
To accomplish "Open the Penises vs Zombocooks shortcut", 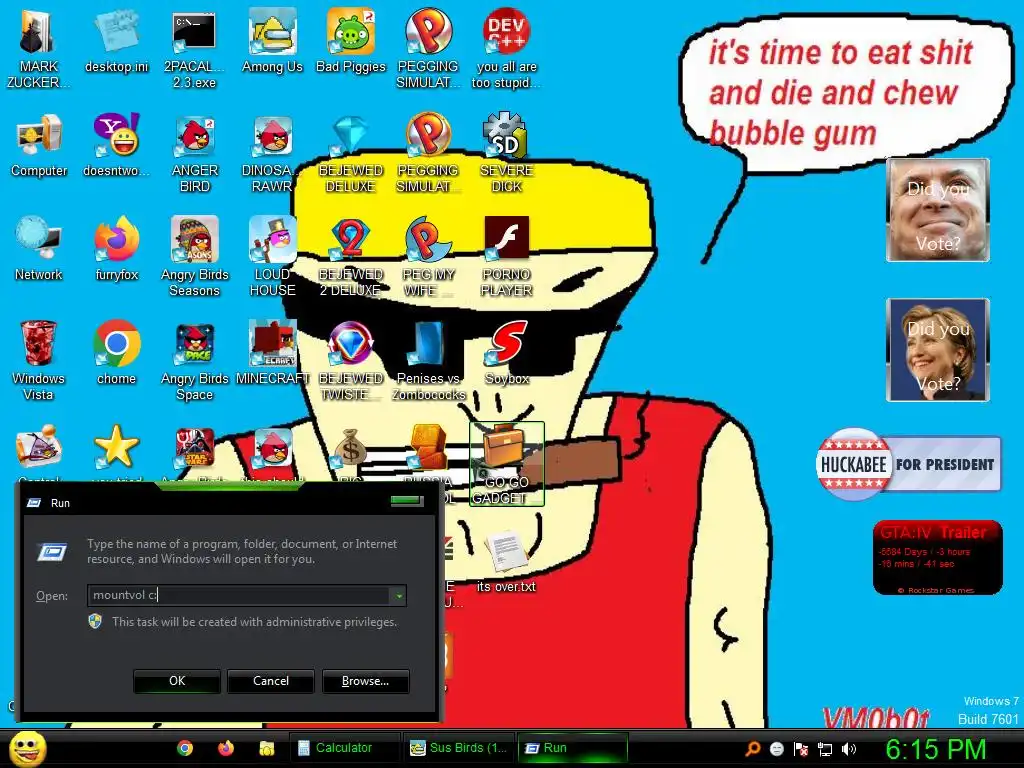I will (x=428, y=360).
